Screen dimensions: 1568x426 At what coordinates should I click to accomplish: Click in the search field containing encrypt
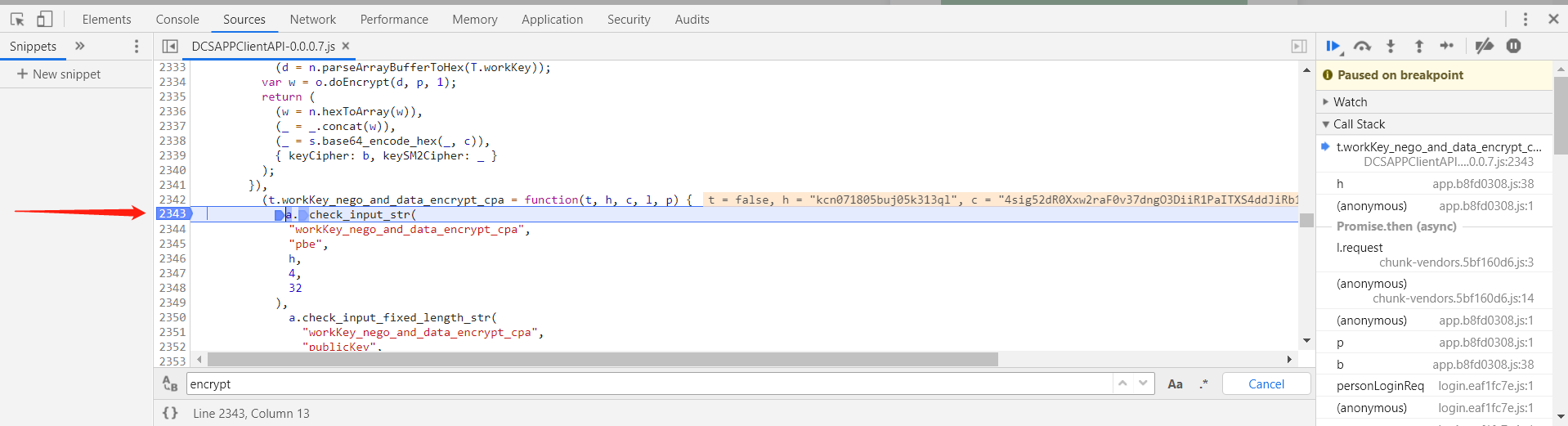click(650, 384)
